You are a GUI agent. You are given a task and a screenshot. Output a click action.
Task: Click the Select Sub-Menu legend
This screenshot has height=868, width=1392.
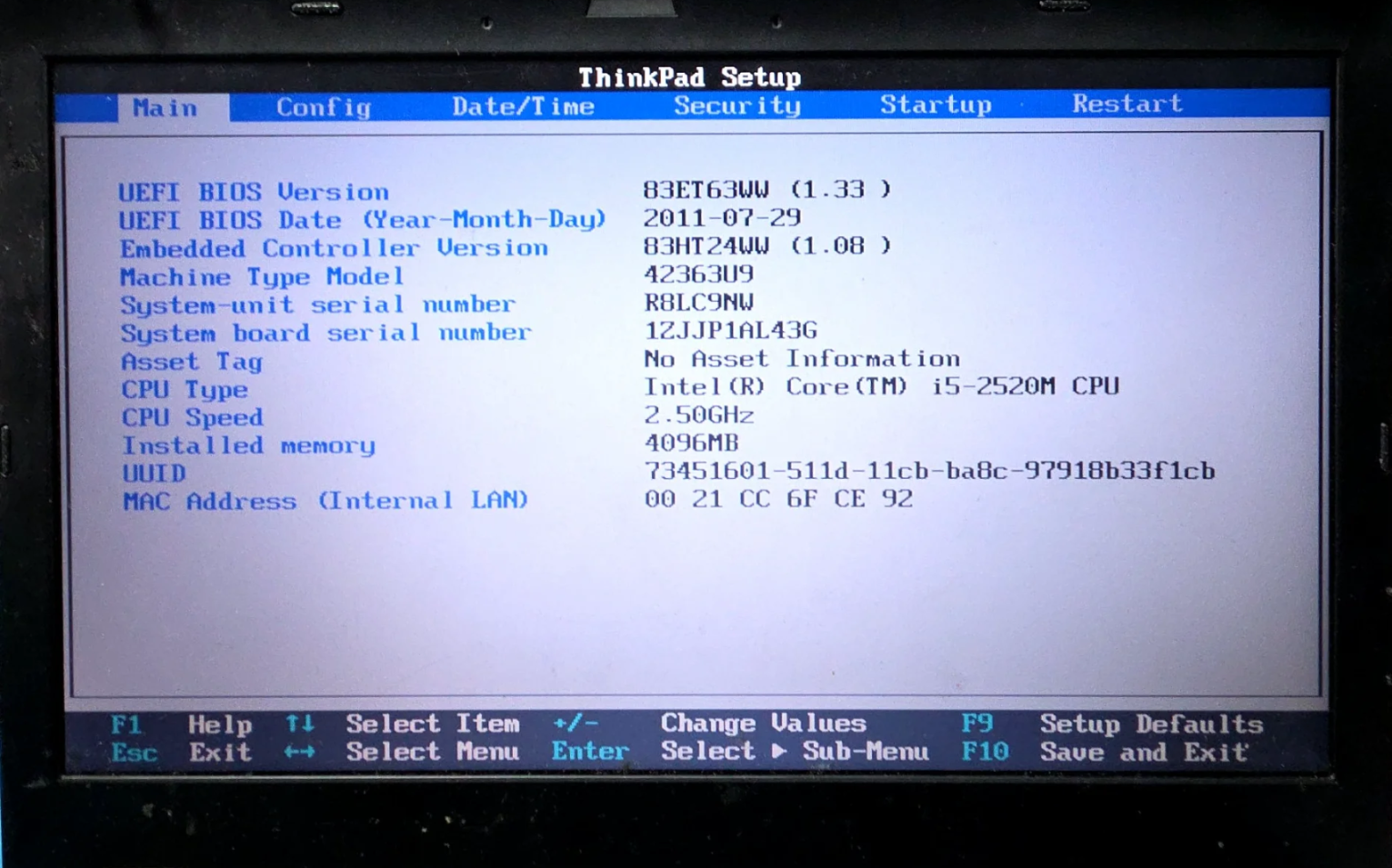tap(795, 751)
